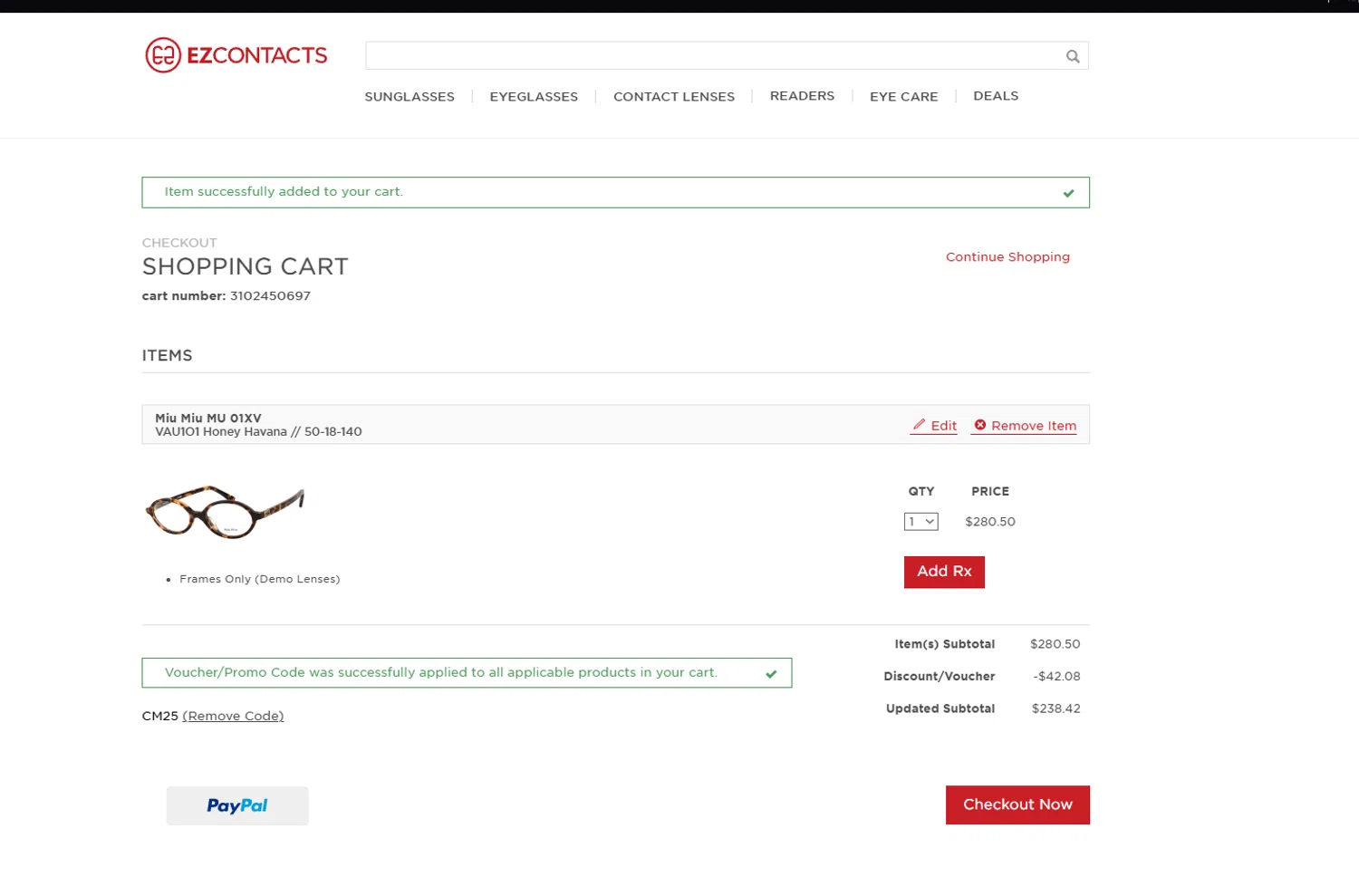This screenshot has height=896, width=1359.
Task: Click the pencil Edit icon
Action: pyautogui.click(x=919, y=425)
